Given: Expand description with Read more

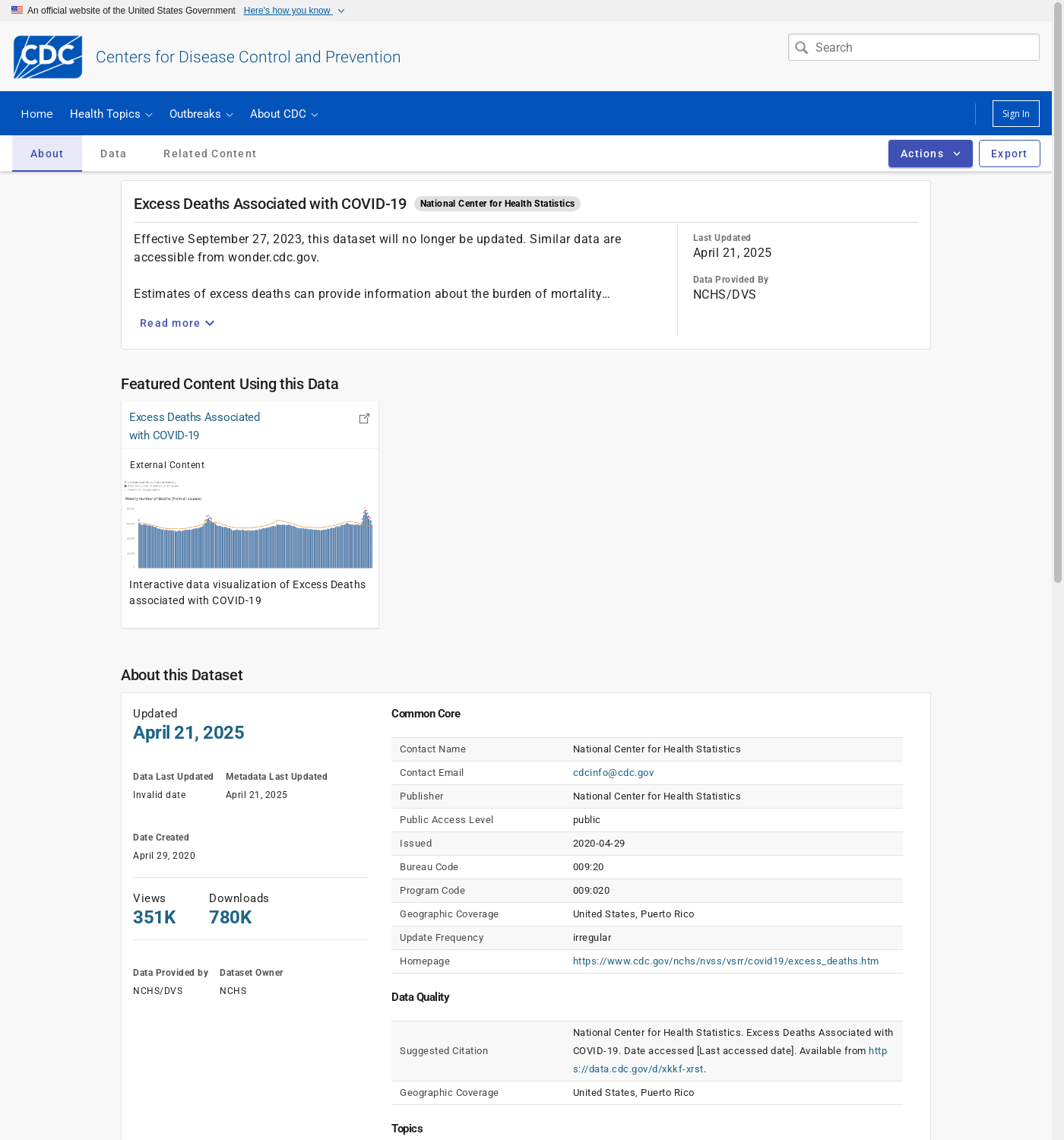Looking at the screenshot, I should 177,323.
